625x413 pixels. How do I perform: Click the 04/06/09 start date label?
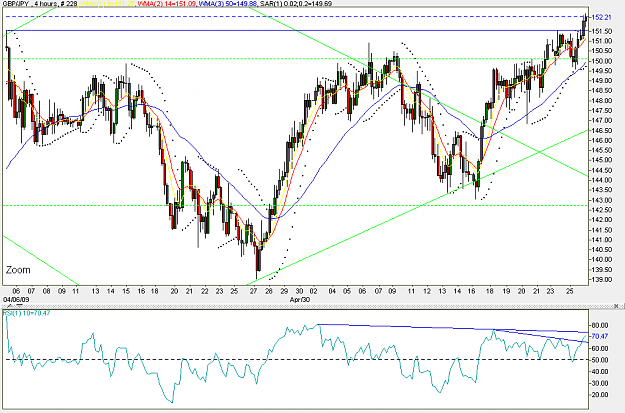[x=16, y=299]
